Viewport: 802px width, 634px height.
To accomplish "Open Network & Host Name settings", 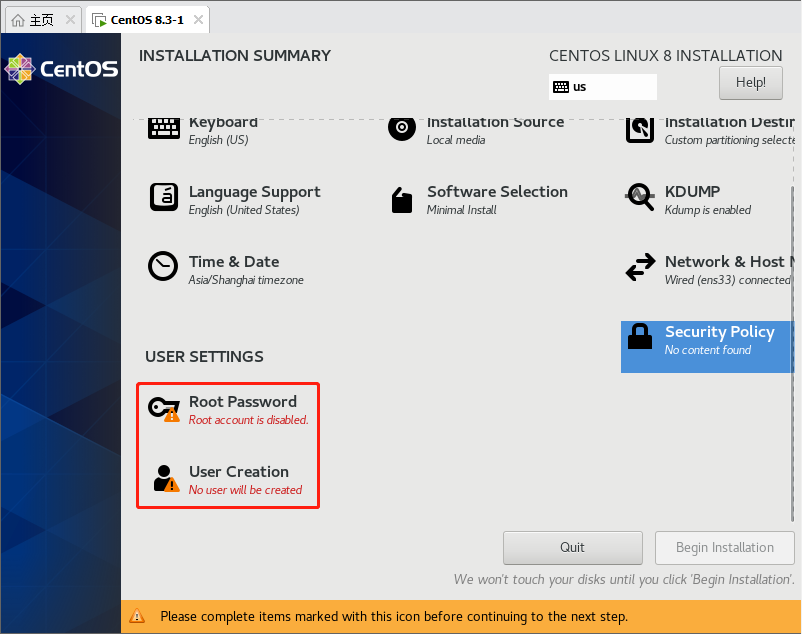I will tap(710, 270).
